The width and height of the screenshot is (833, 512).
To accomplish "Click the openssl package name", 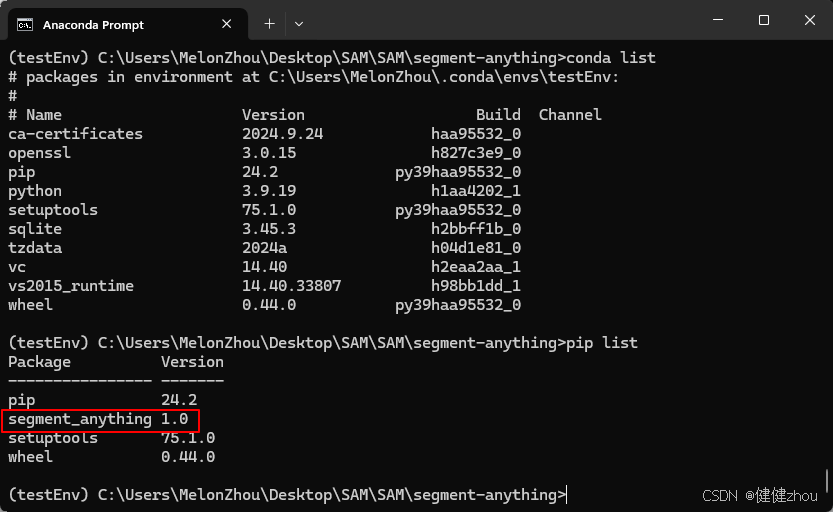I will 39,153.
